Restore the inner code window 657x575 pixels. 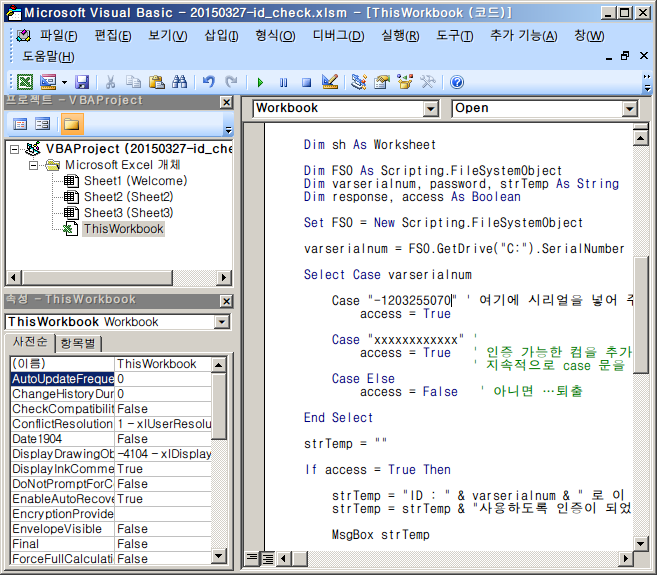tap(625, 56)
